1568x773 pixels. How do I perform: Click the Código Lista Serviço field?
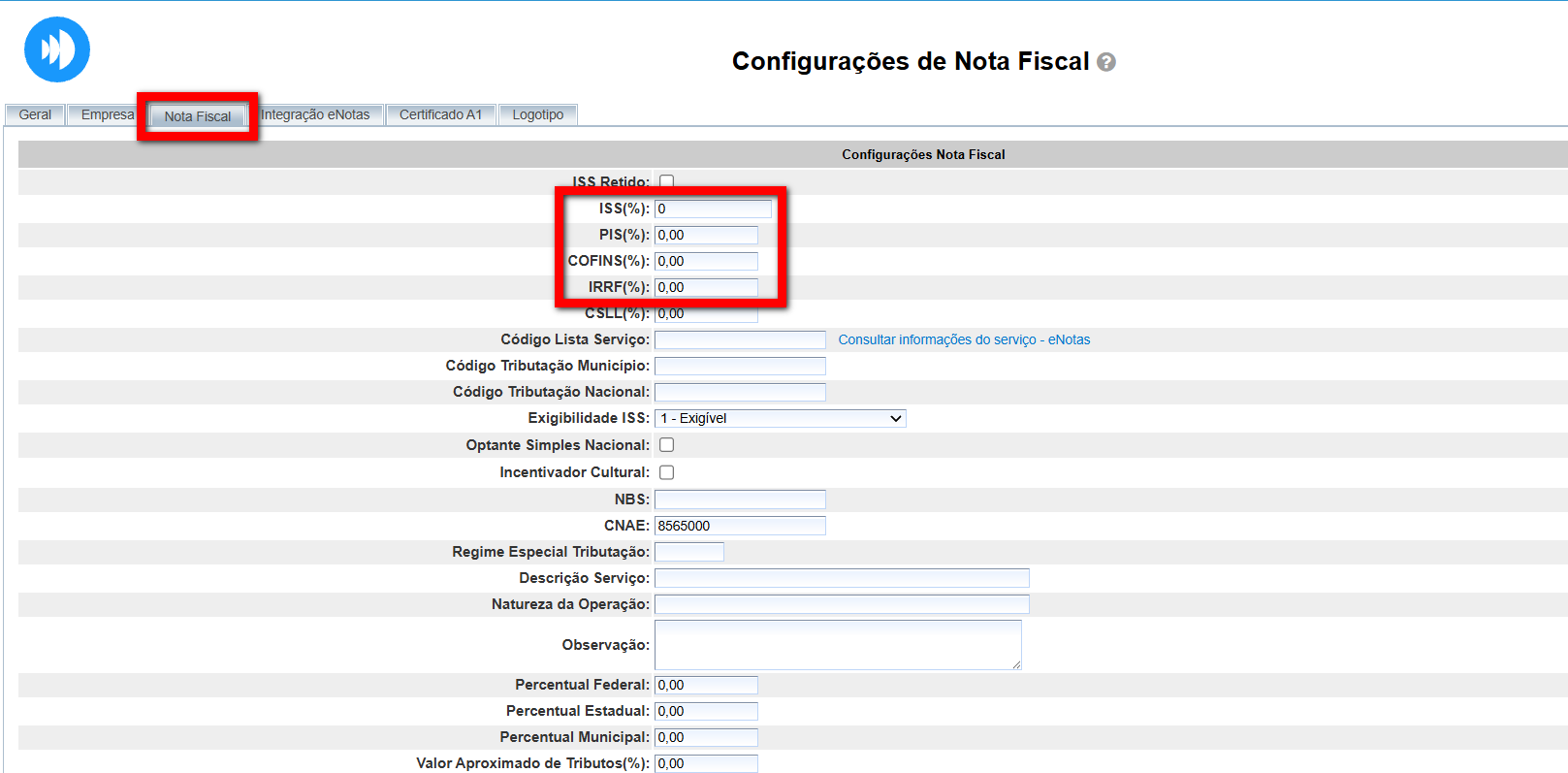(740, 339)
